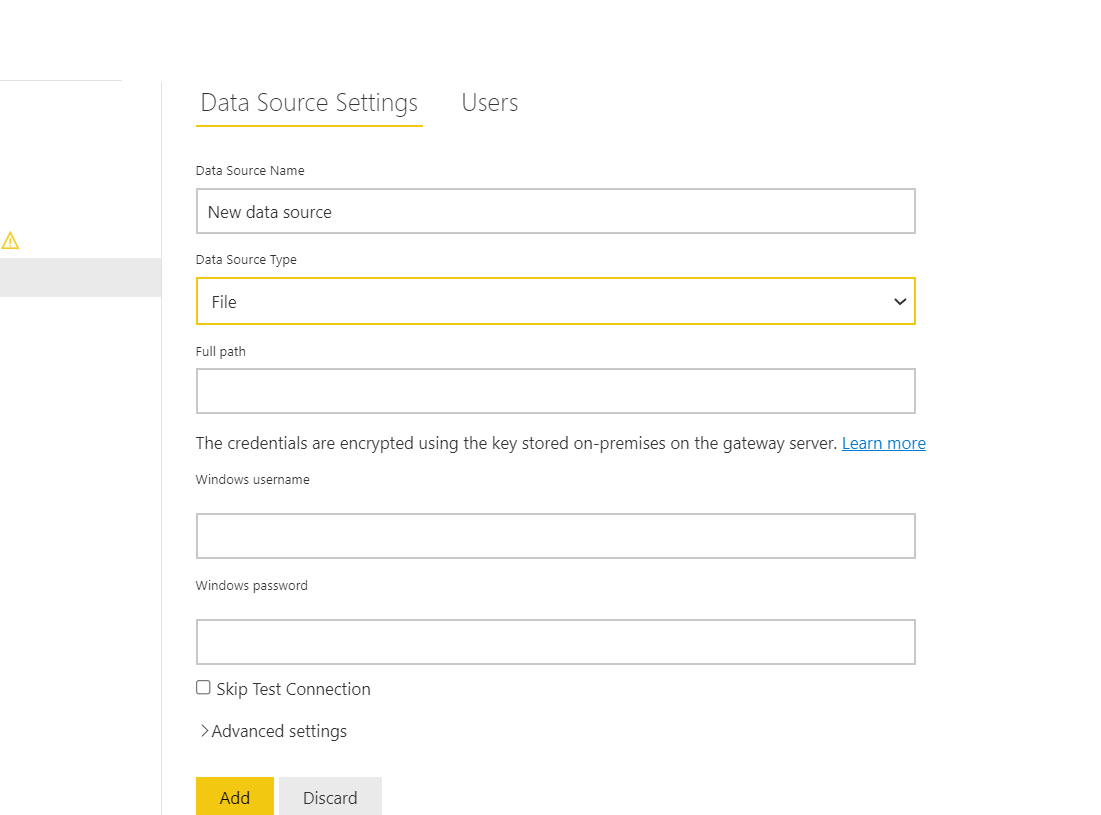
Task: Enable the Skip Test Connection checkbox
Action: coord(203,688)
